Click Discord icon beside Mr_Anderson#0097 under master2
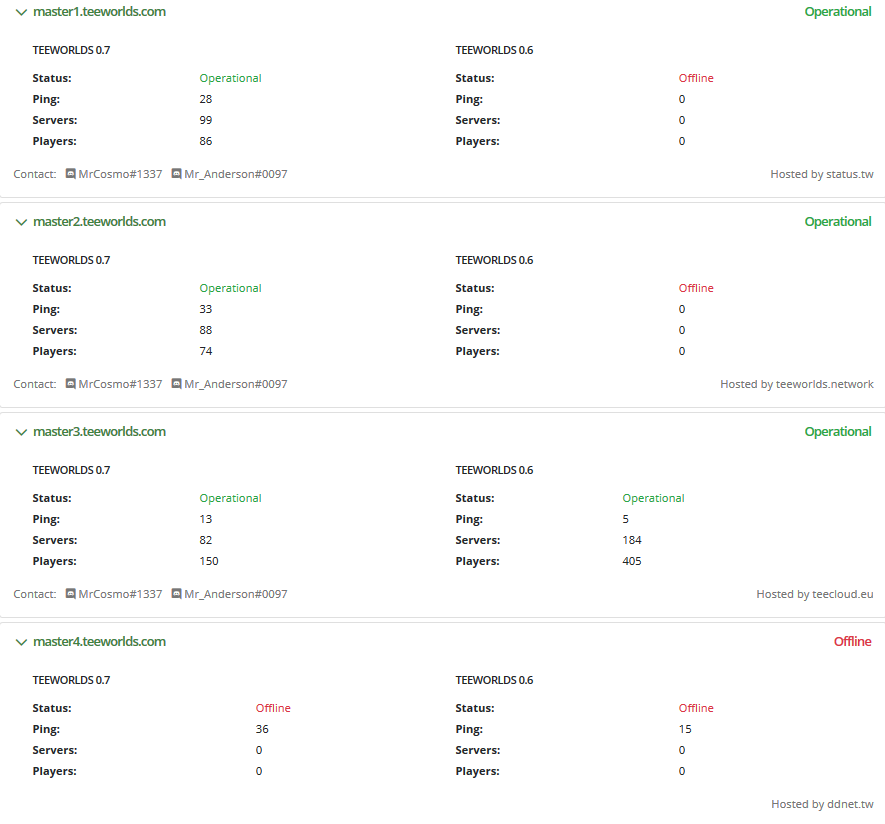This screenshot has width=885, height=824. [x=177, y=384]
